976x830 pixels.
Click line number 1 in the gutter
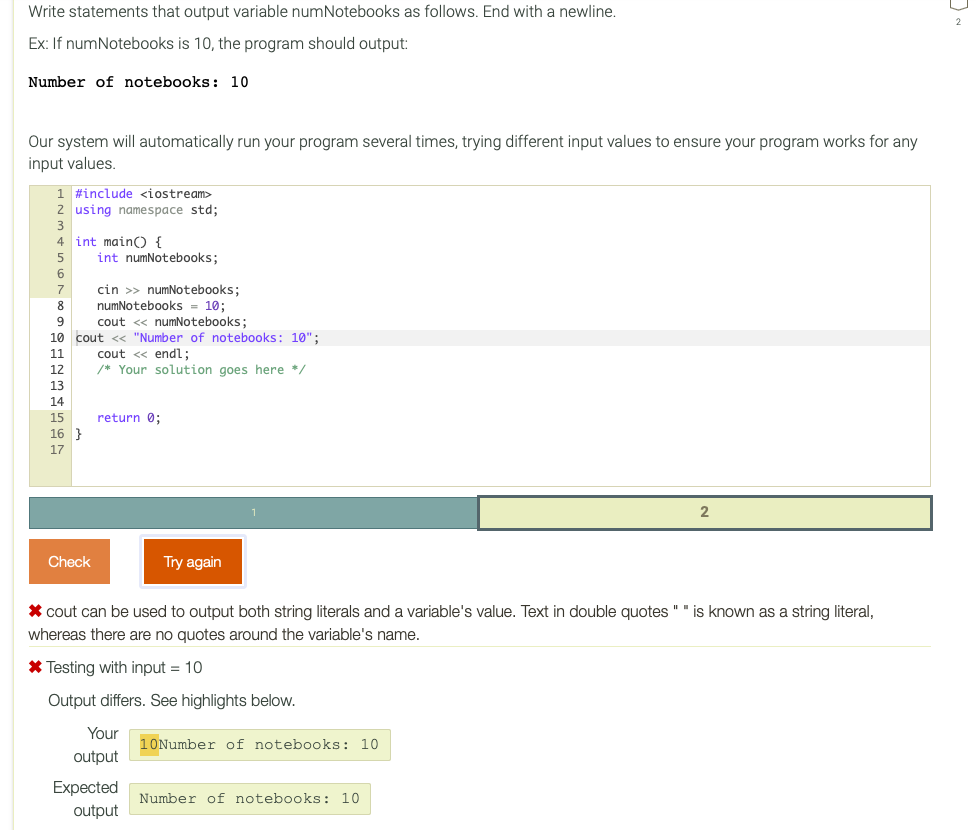59,193
